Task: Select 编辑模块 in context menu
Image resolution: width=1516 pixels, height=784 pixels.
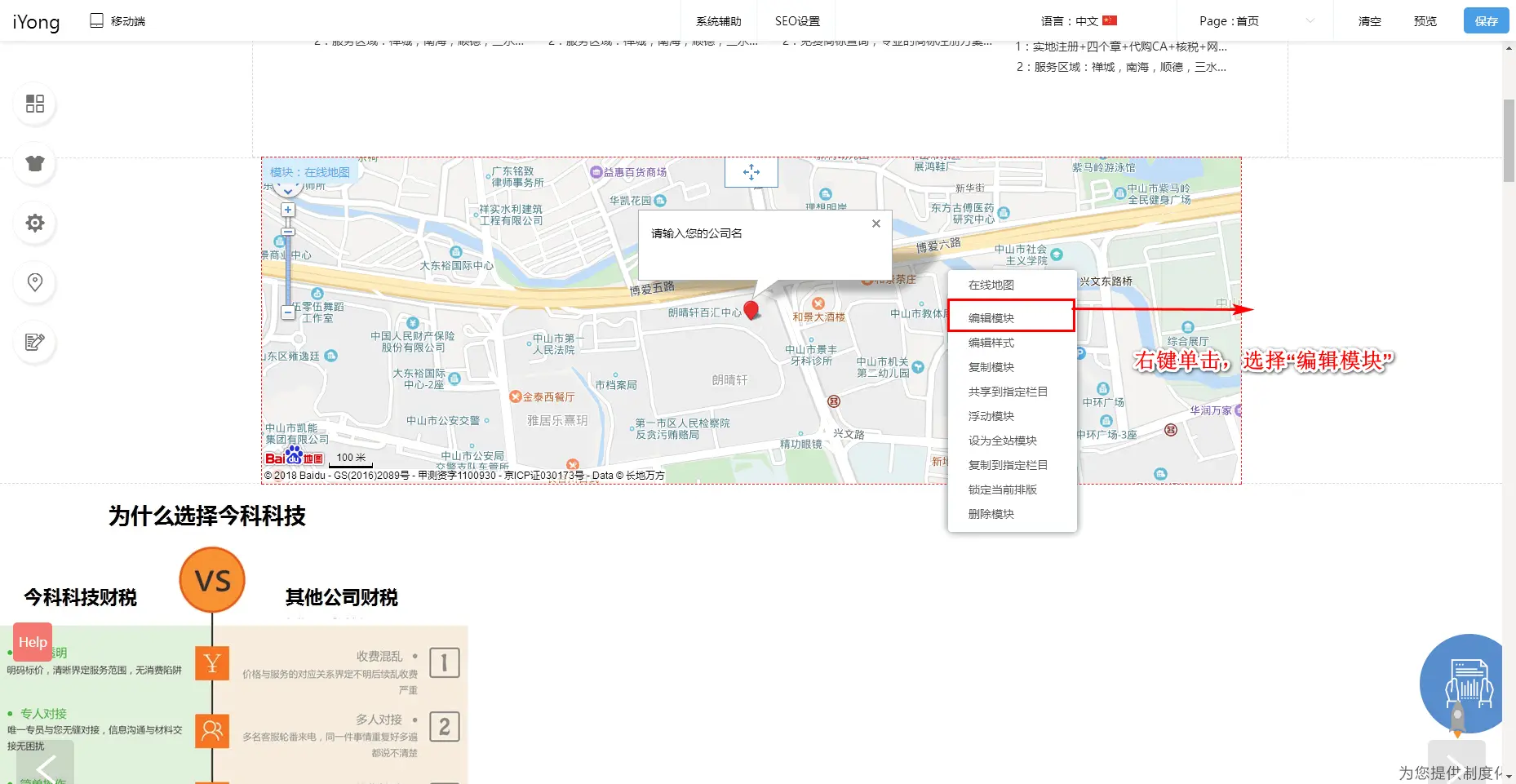Action: 991,318
